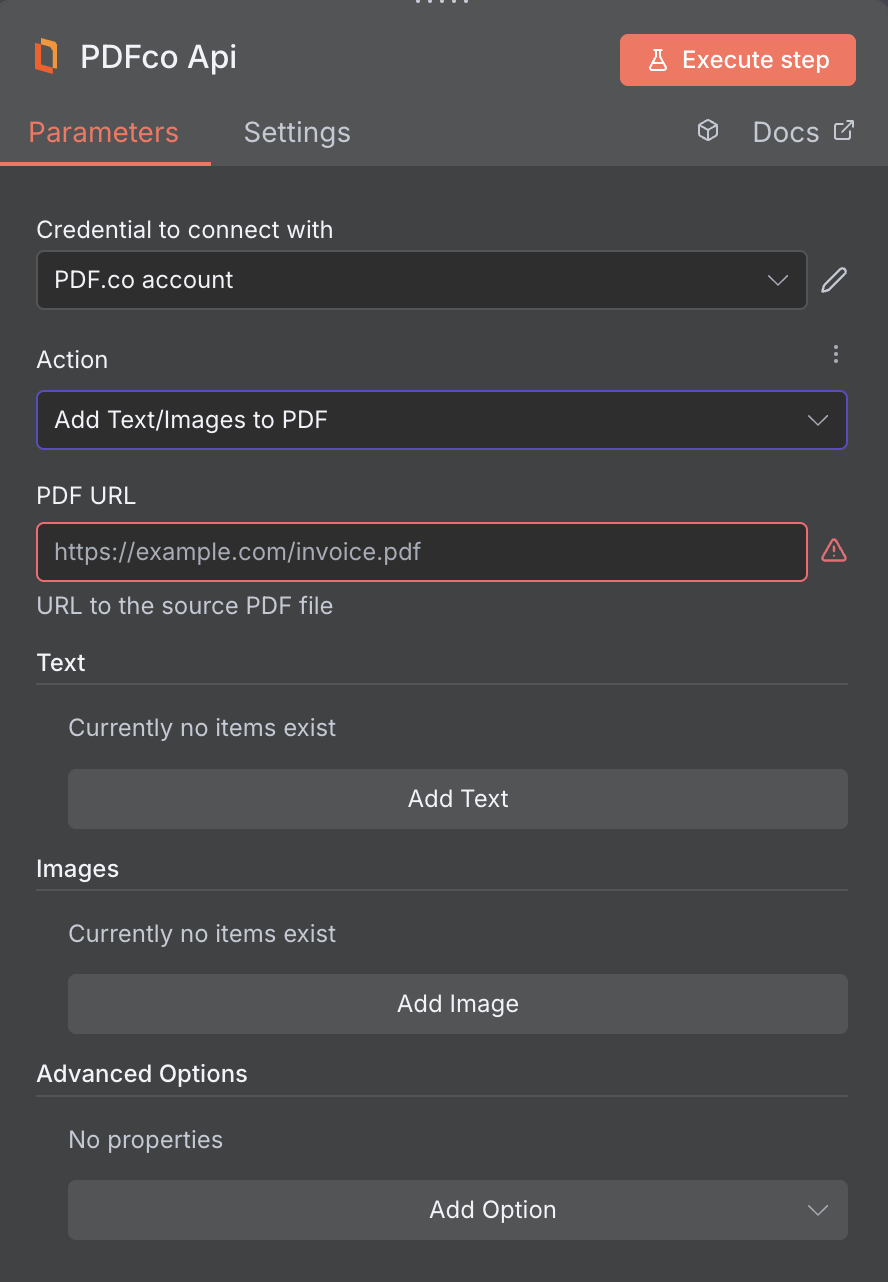Viewport: 888px width, 1282px height.
Task: Open the Docs link
Action: [x=786, y=131]
